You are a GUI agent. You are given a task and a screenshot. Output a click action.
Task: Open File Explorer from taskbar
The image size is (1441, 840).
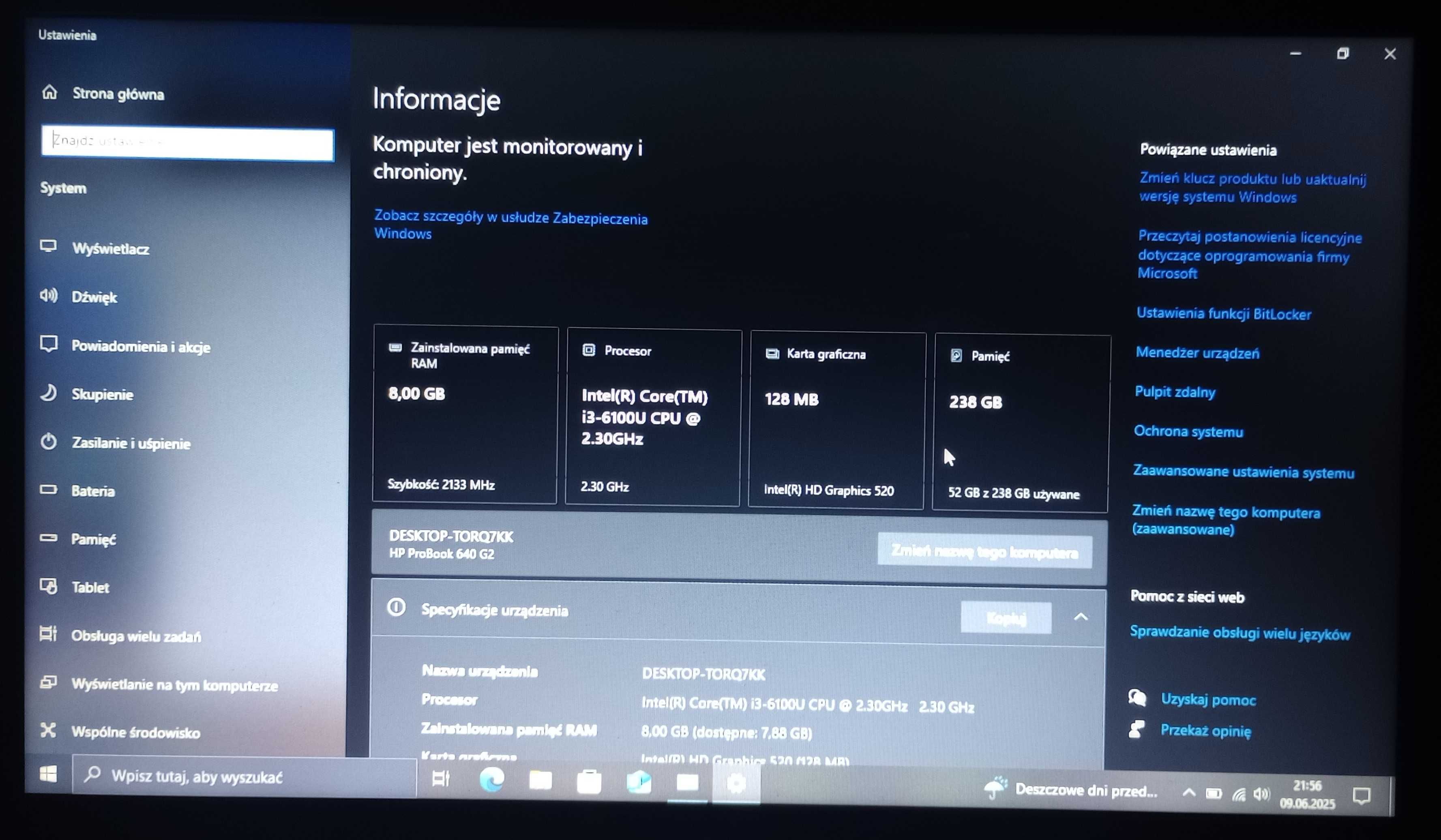click(540, 780)
